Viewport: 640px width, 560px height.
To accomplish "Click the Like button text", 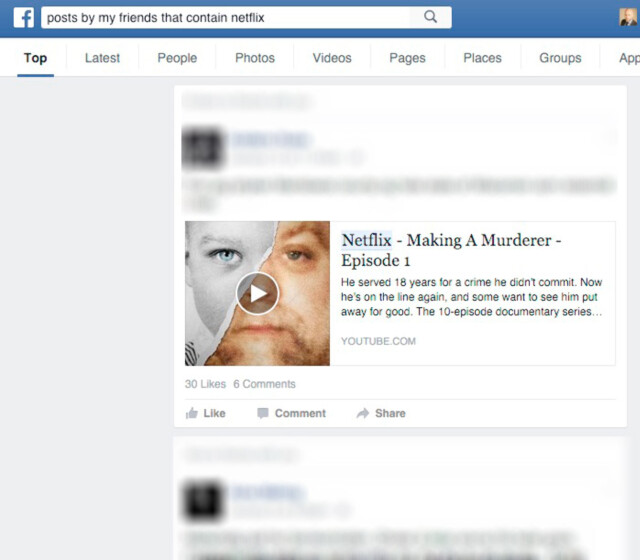I will [x=215, y=413].
